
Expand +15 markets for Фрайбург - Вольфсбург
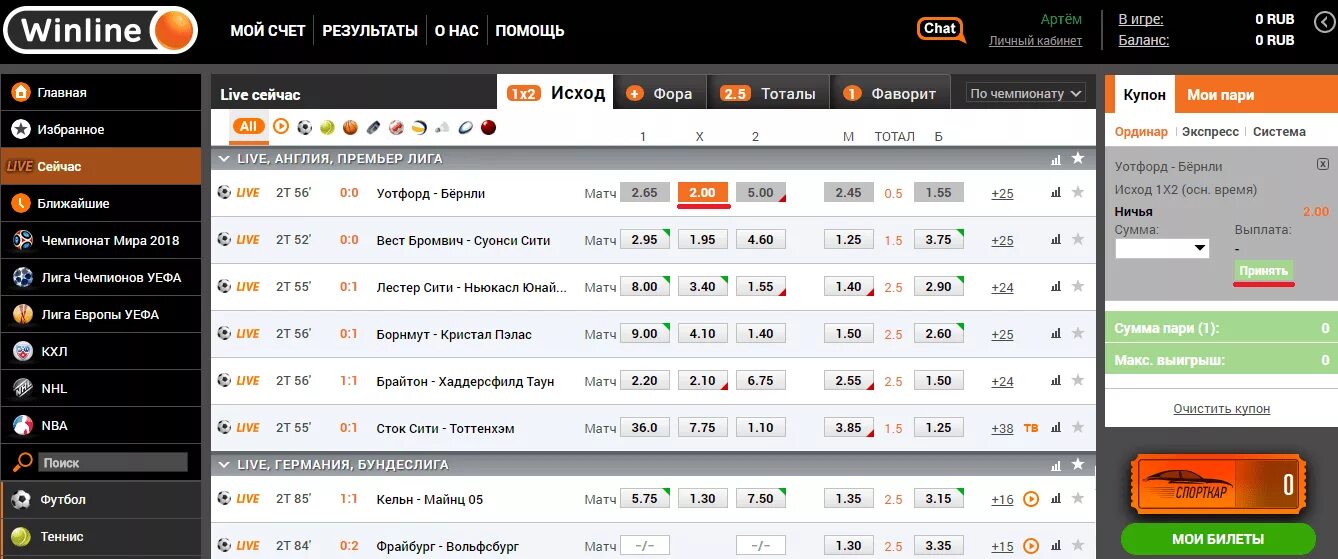1002,547
